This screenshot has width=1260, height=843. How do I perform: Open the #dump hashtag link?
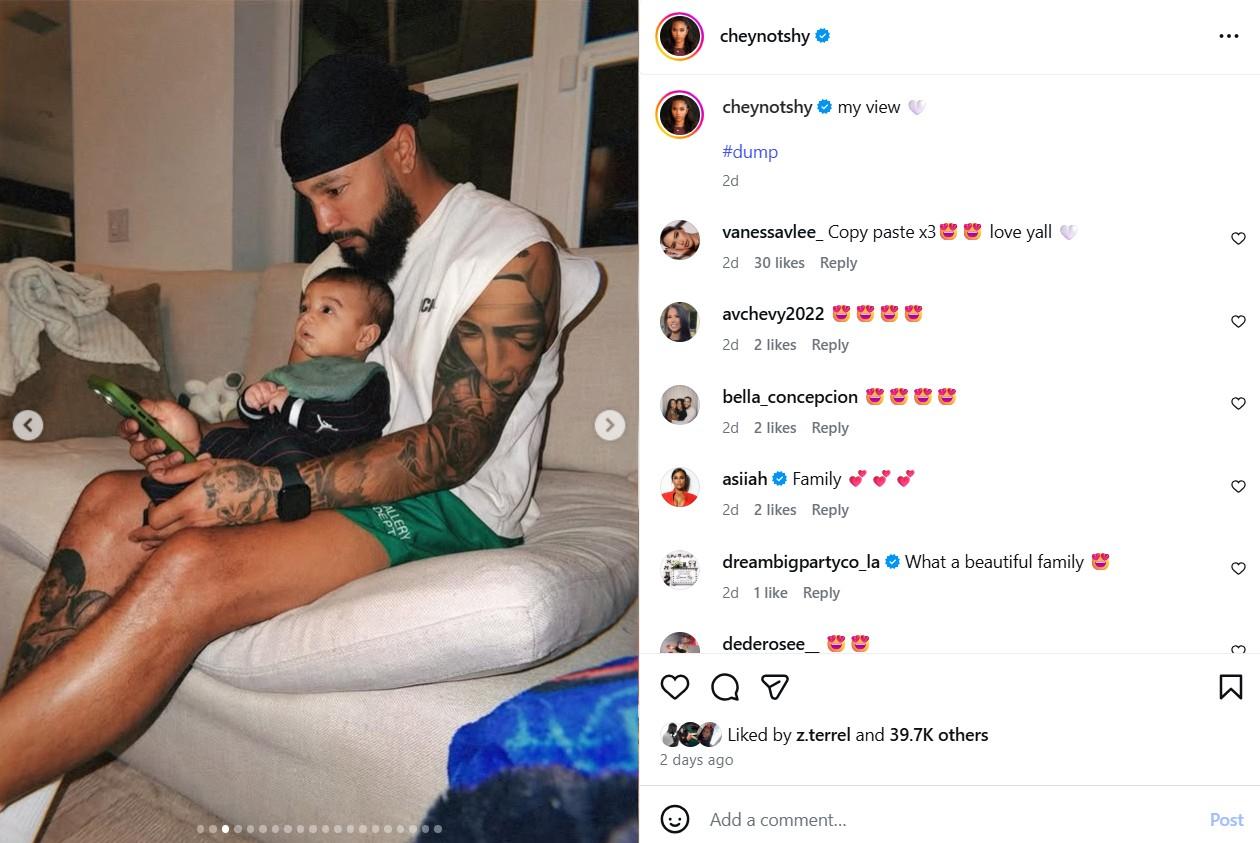coord(750,152)
